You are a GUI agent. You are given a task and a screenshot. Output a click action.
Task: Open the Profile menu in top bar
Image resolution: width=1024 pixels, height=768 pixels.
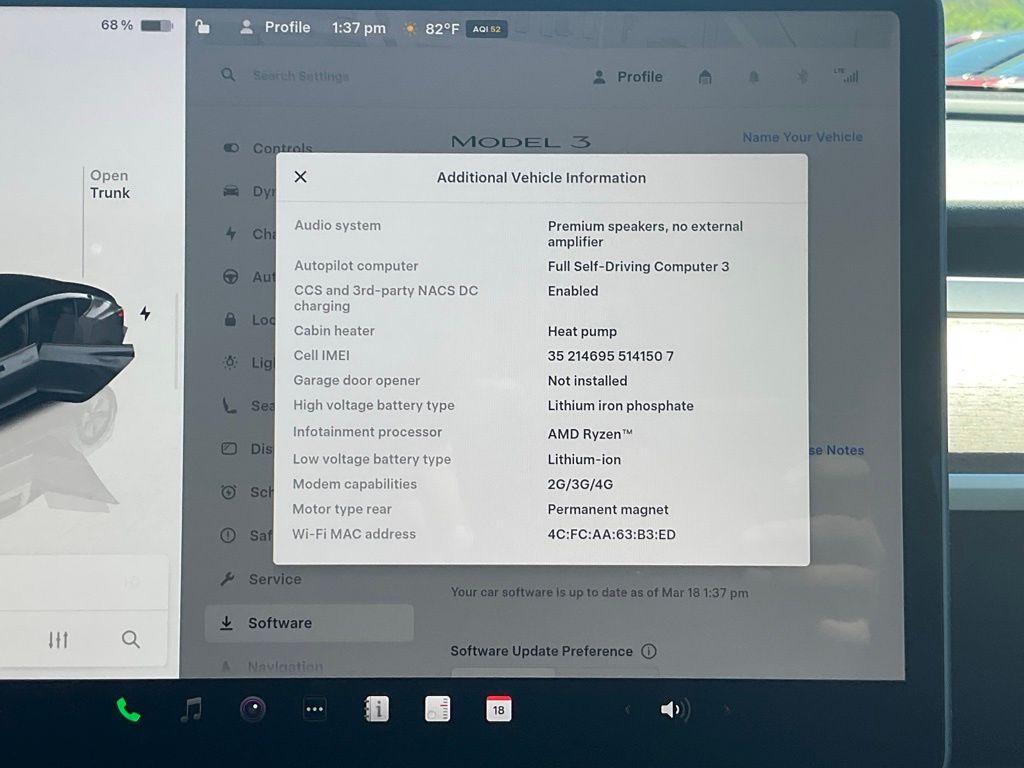275,27
